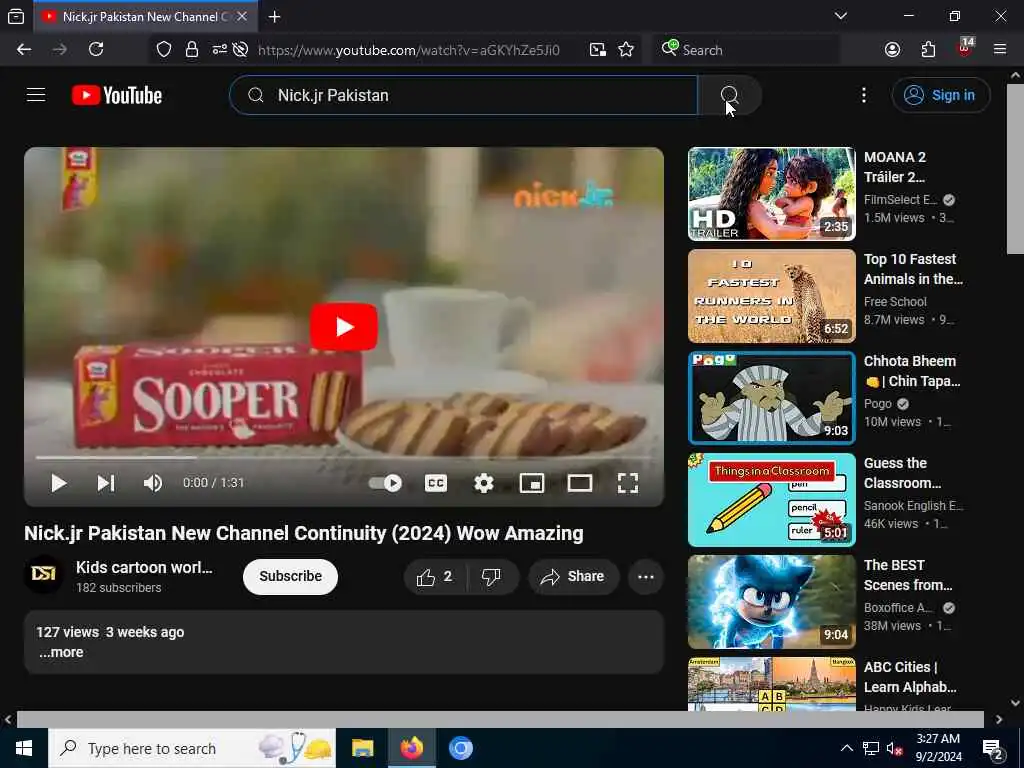Image resolution: width=1024 pixels, height=768 pixels.
Task: Click the Free School channel name
Action: coord(895,302)
